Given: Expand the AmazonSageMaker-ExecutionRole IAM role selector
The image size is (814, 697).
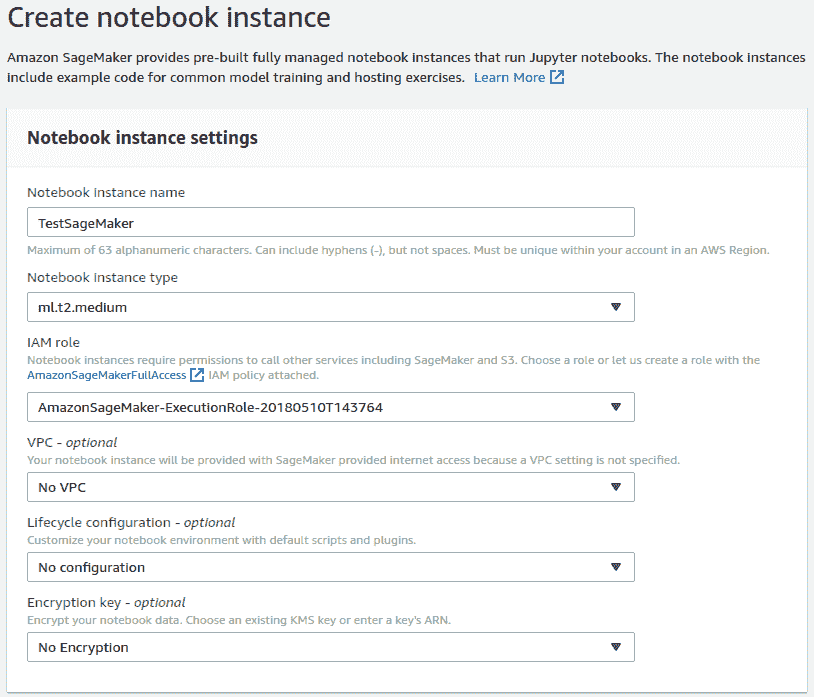Looking at the screenshot, I should (x=331, y=407).
